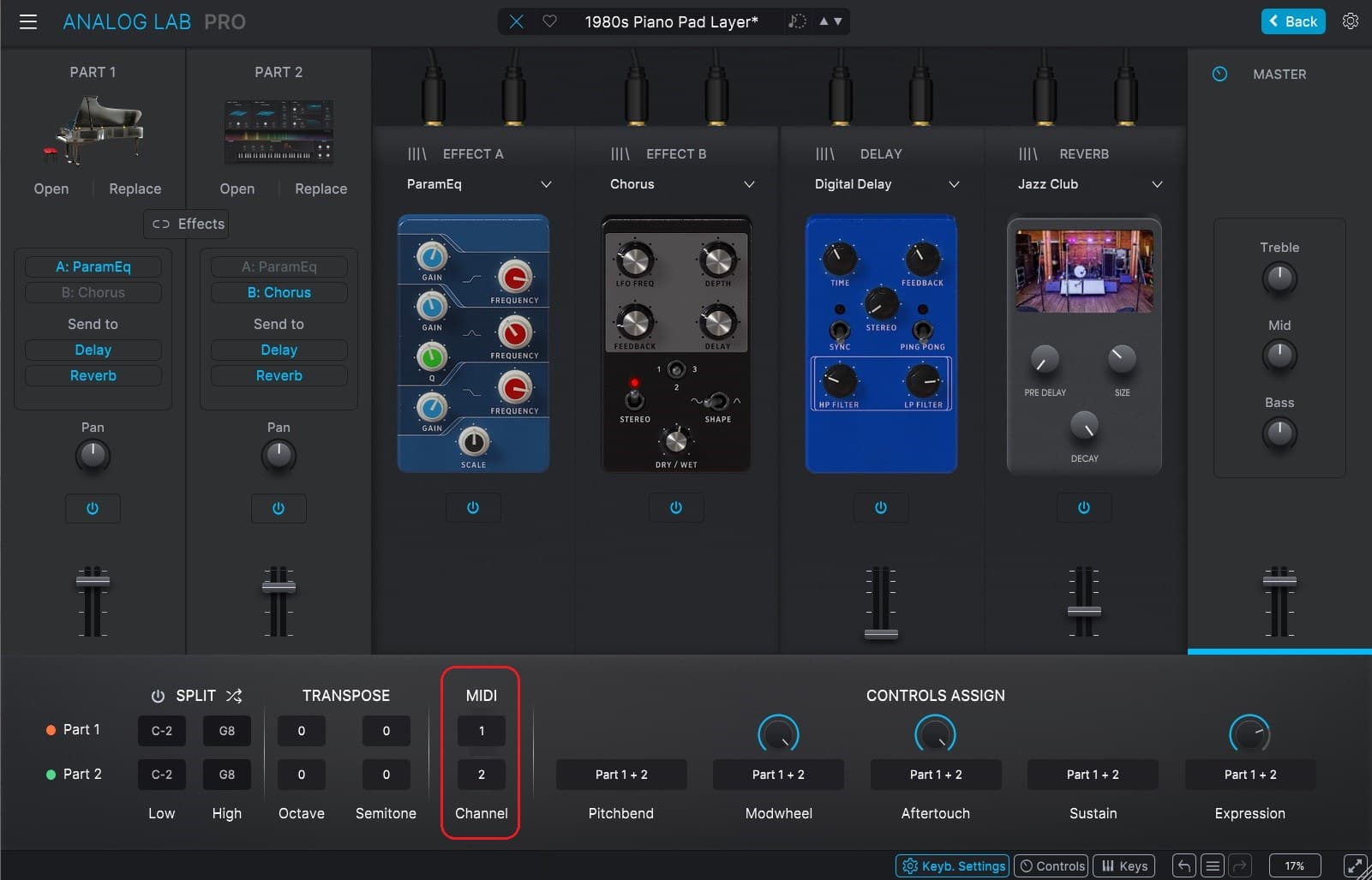Viewport: 1372px width, 880px height.
Task: Click the resize icon in bottom corner
Action: coord(1354,865)
